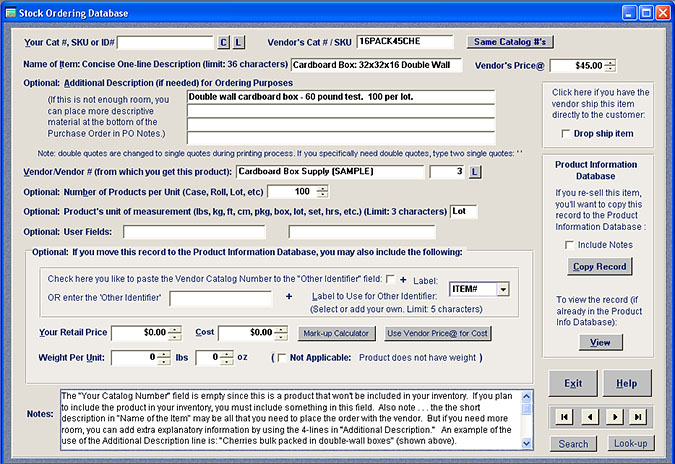Click the products per unit field showing 100
The height and width of the screenshot is (464, 675).
292,192
